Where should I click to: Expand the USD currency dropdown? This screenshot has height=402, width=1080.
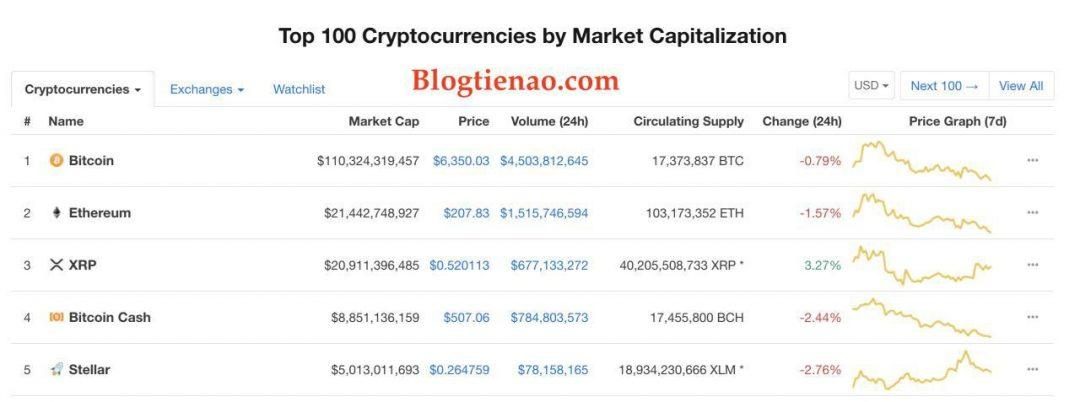click(x=871, y=86)
